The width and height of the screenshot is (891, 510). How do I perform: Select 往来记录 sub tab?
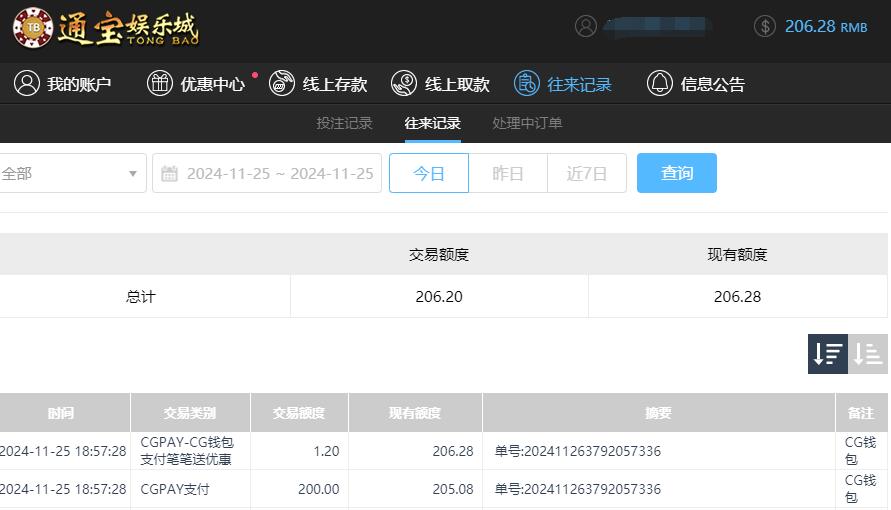[x=432, y=123]
